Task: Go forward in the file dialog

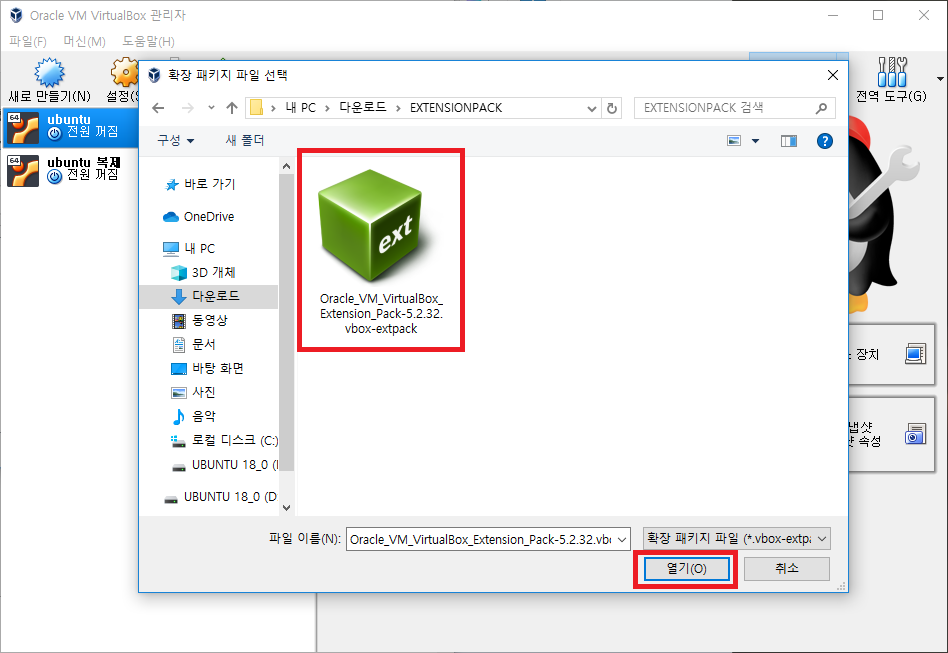Action: pyautogui.click(x=188, y=108)
